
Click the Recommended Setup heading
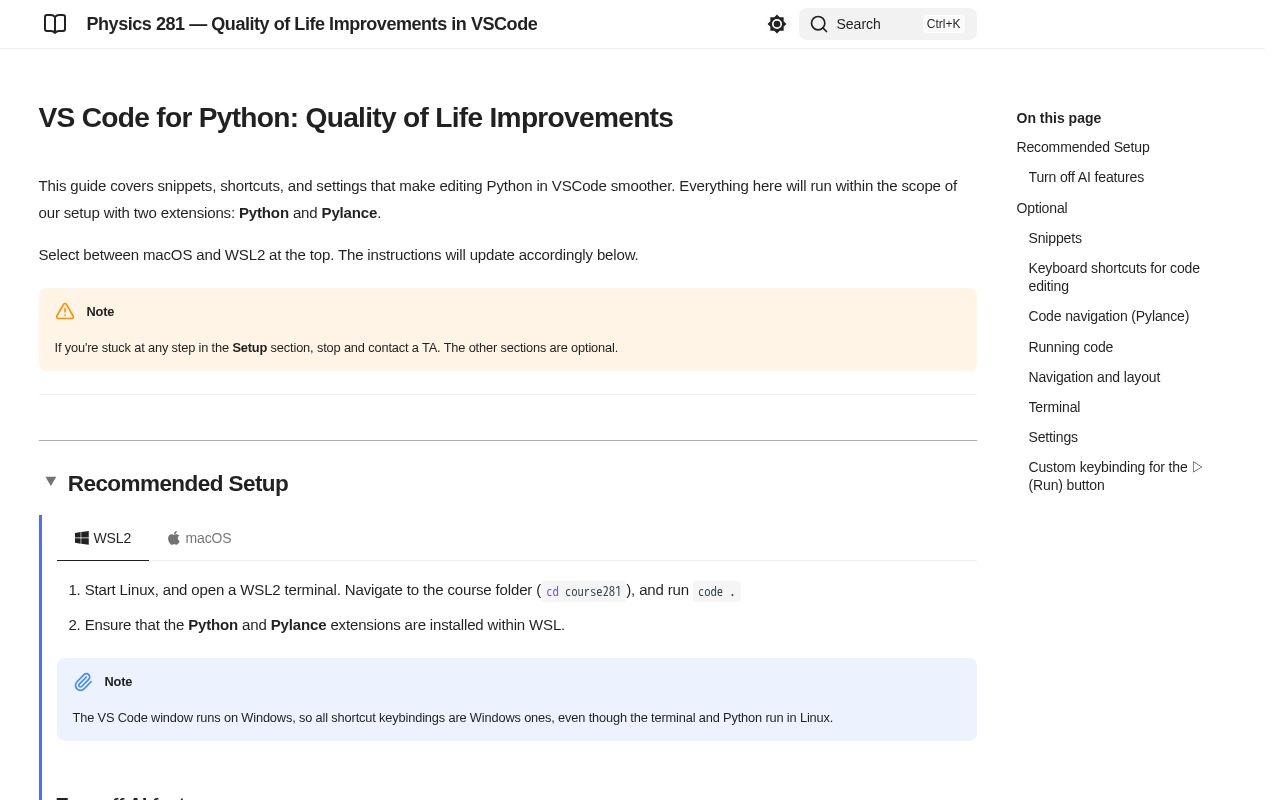(x=178, y=484)
